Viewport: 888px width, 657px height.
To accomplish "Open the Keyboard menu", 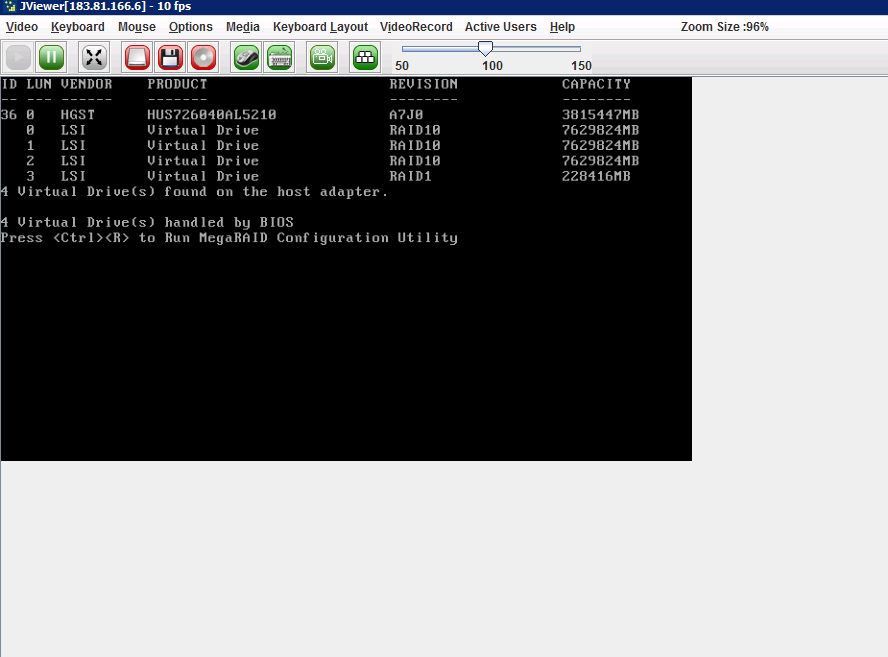I will 77,27.
